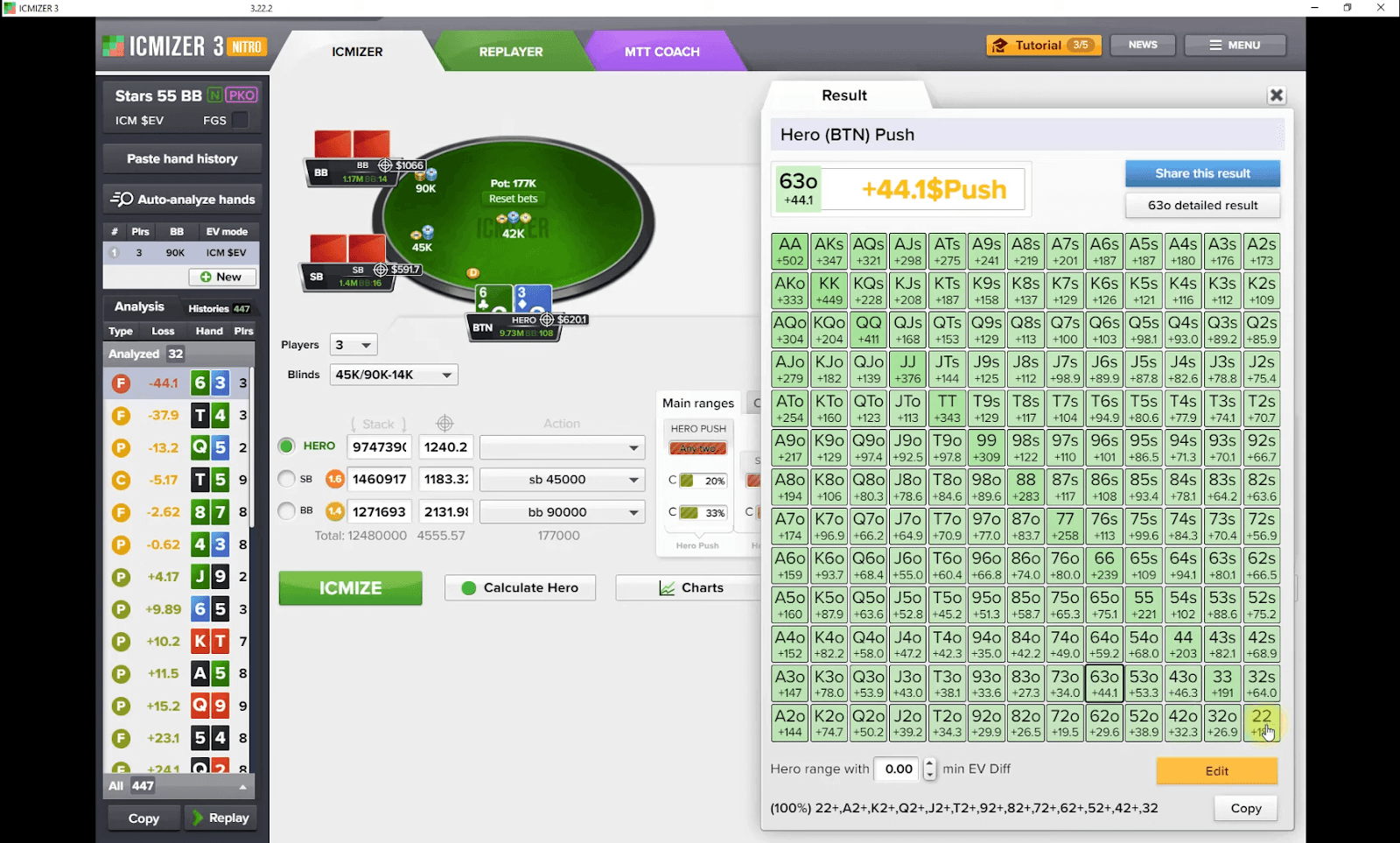Click the 20% call range swatch
This screenshot has width=1400, height=843.
click(x=704, y=481)
